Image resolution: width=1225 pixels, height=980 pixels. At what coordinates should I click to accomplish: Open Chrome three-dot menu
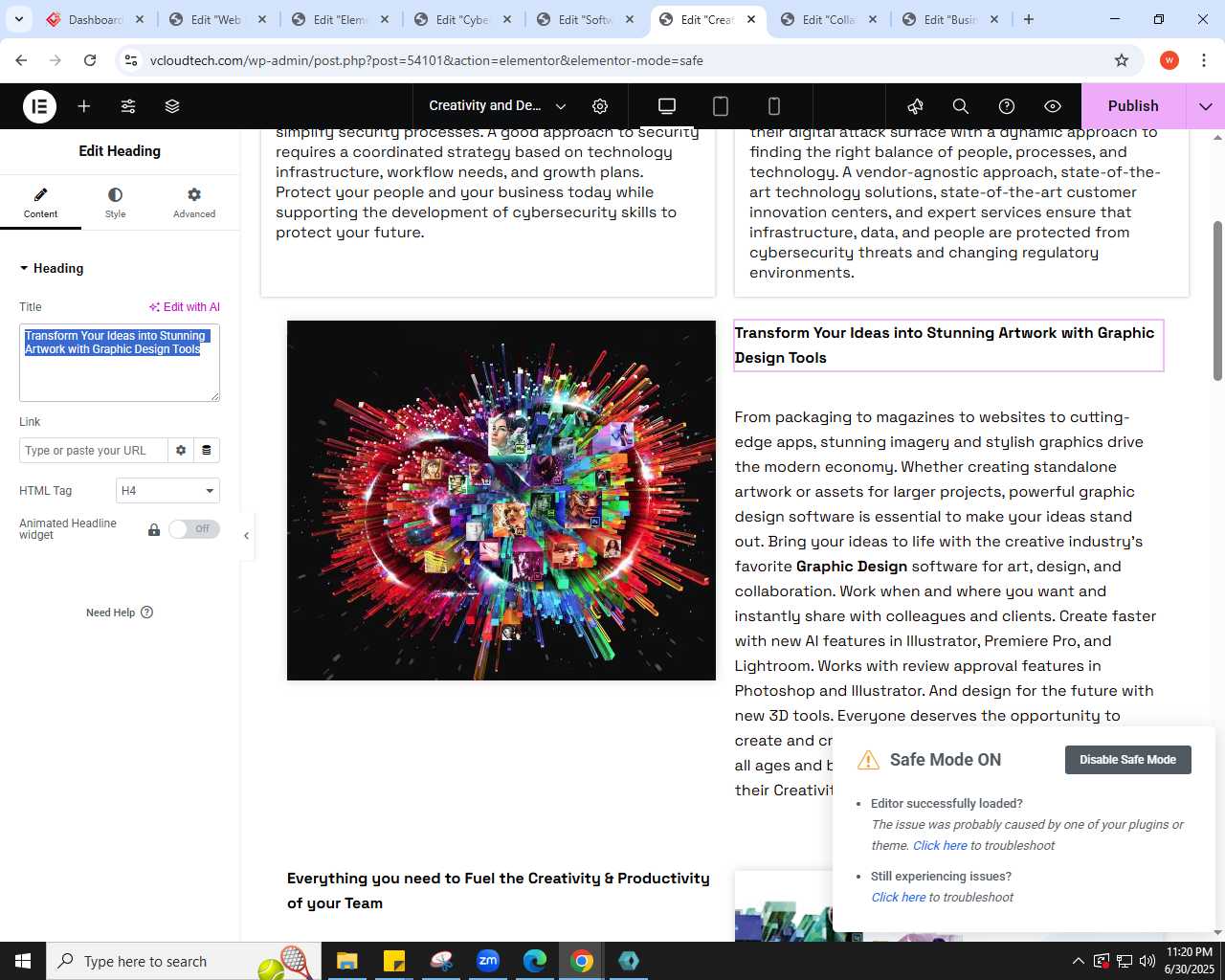click(1204, 60)
